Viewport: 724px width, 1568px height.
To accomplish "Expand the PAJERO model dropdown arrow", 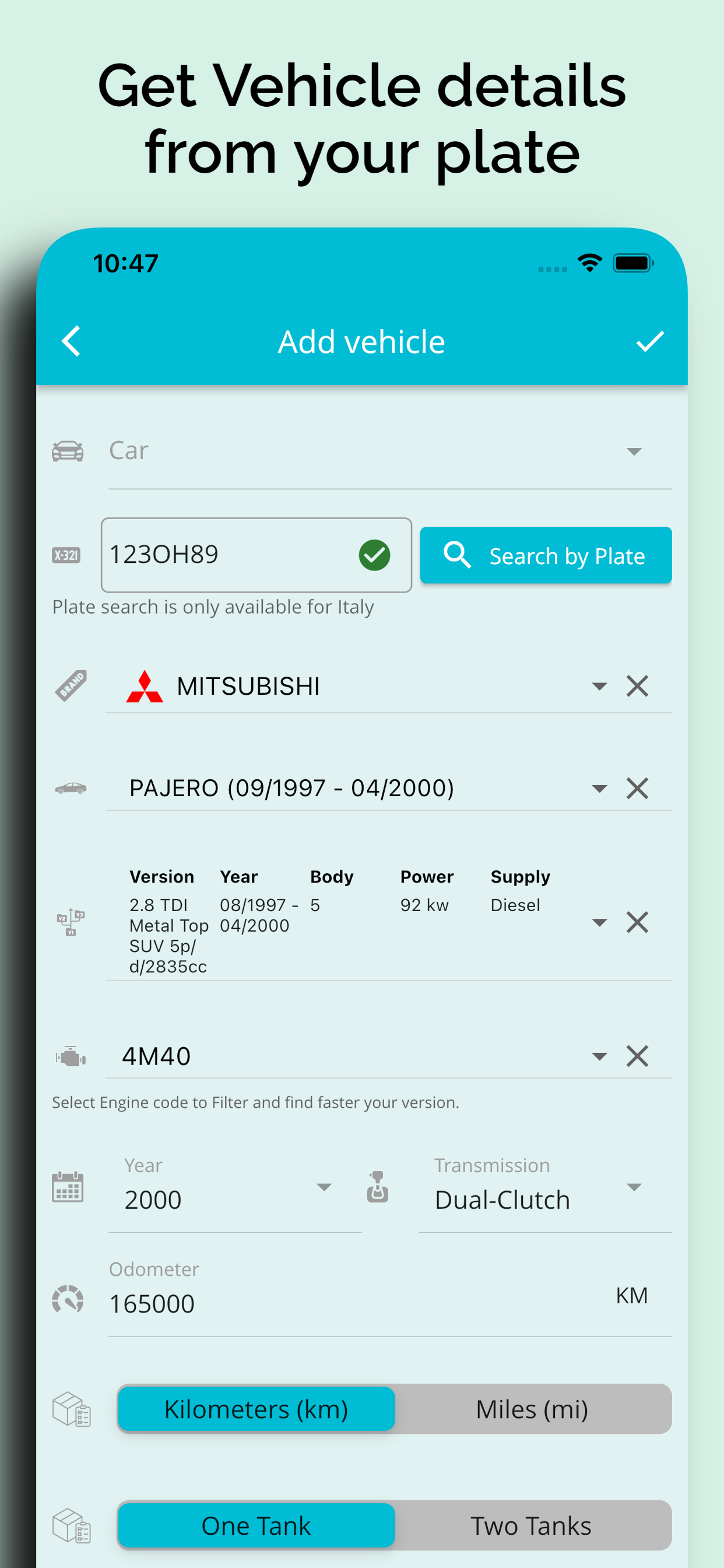I will 599,789.
